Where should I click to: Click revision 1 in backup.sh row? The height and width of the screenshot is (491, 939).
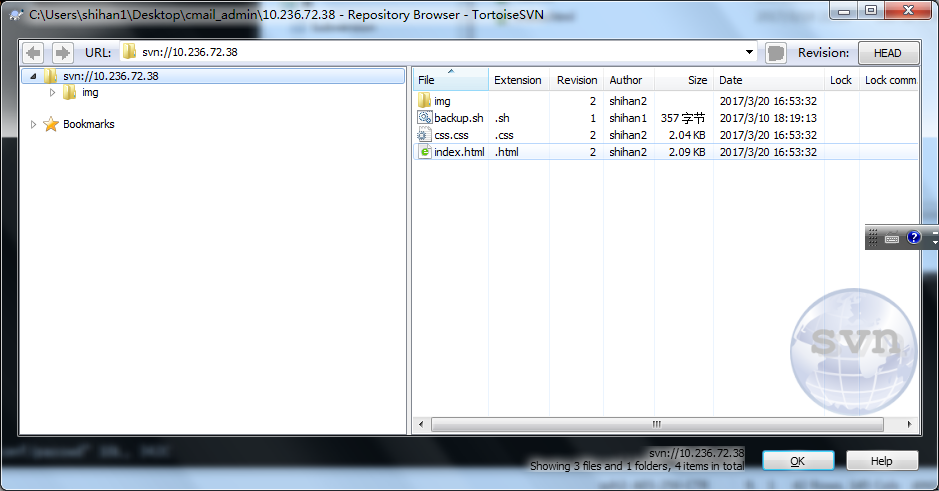(593, 118)
